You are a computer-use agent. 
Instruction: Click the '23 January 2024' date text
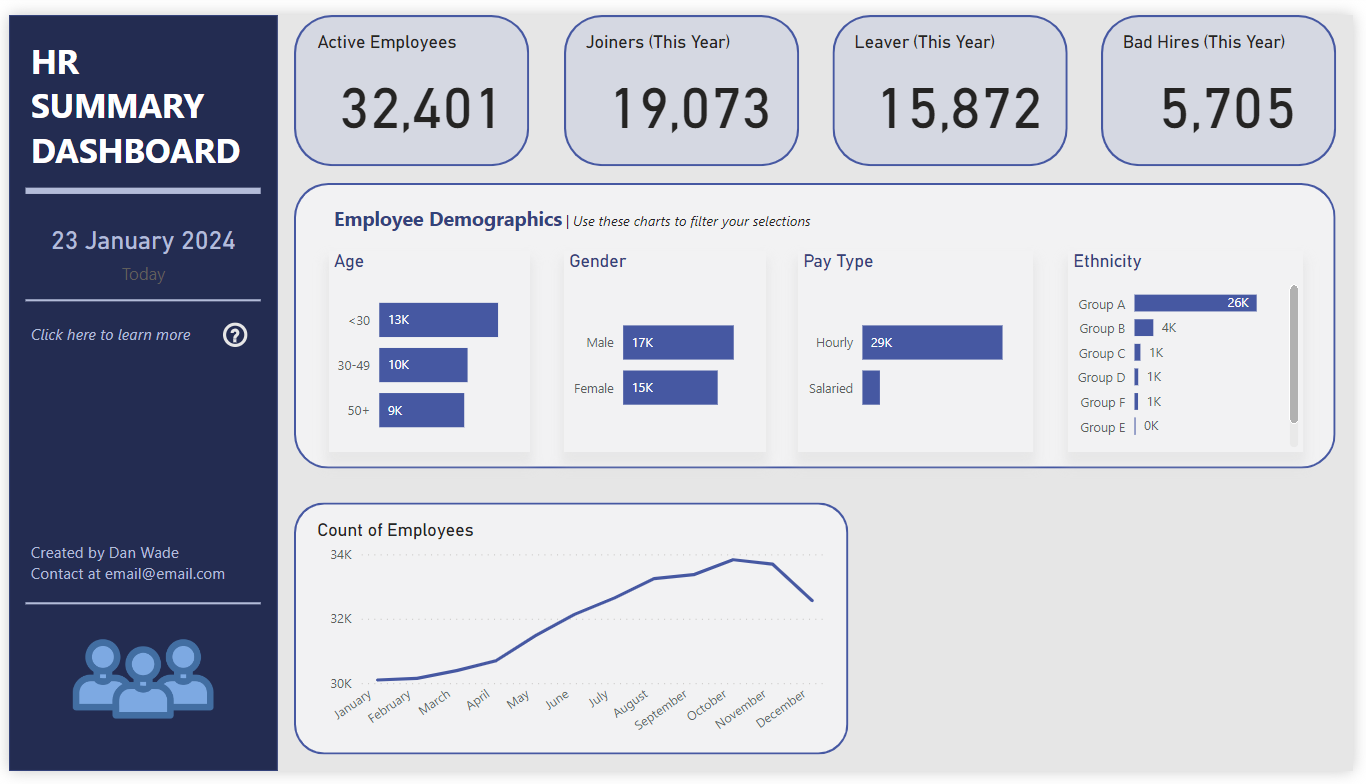143,241
